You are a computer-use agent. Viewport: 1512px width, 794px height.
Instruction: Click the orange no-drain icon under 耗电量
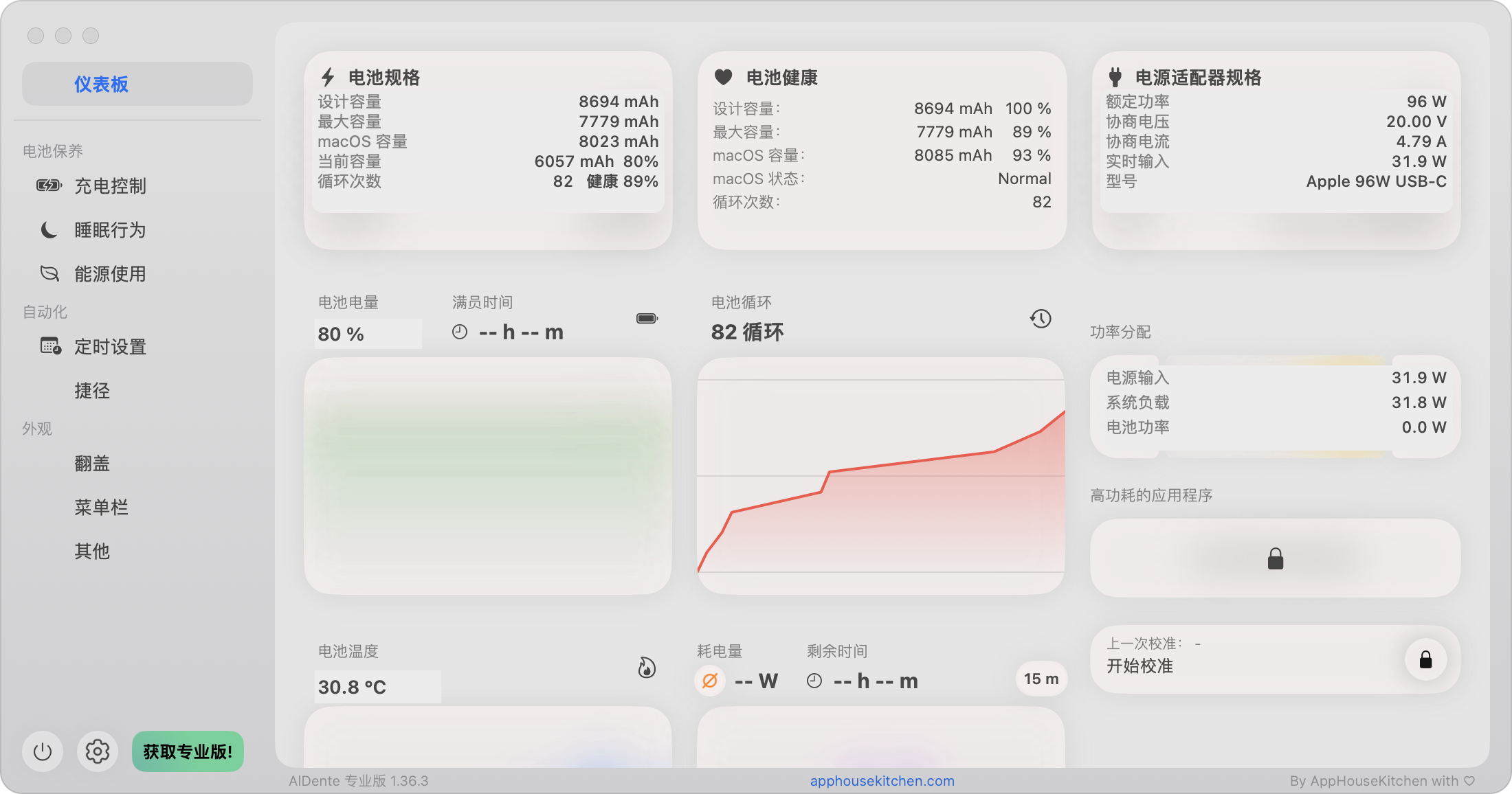coord(710,681)
